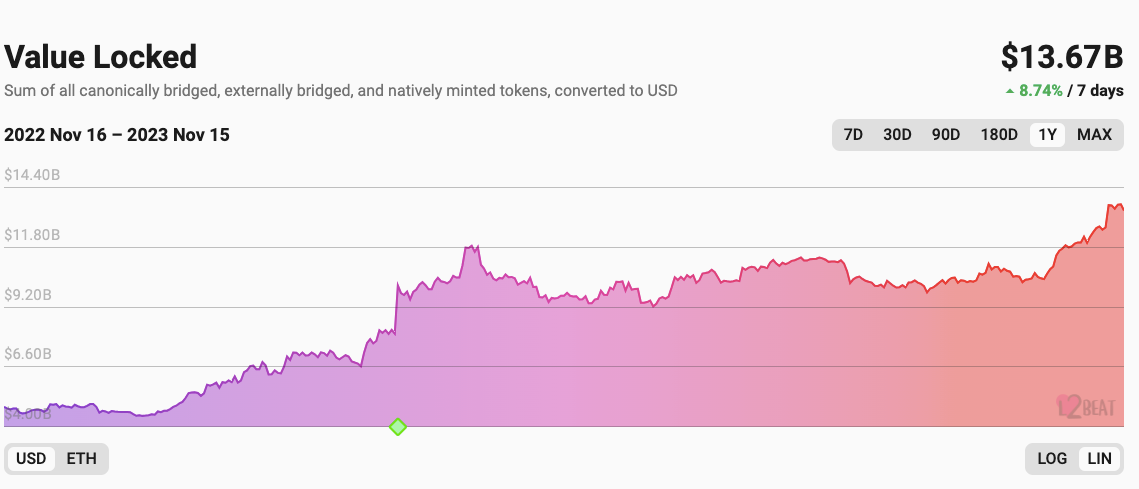Screen dimensions: 1139x489
Task: Enable LOG scale on chart
Action: coord(1052,459)
